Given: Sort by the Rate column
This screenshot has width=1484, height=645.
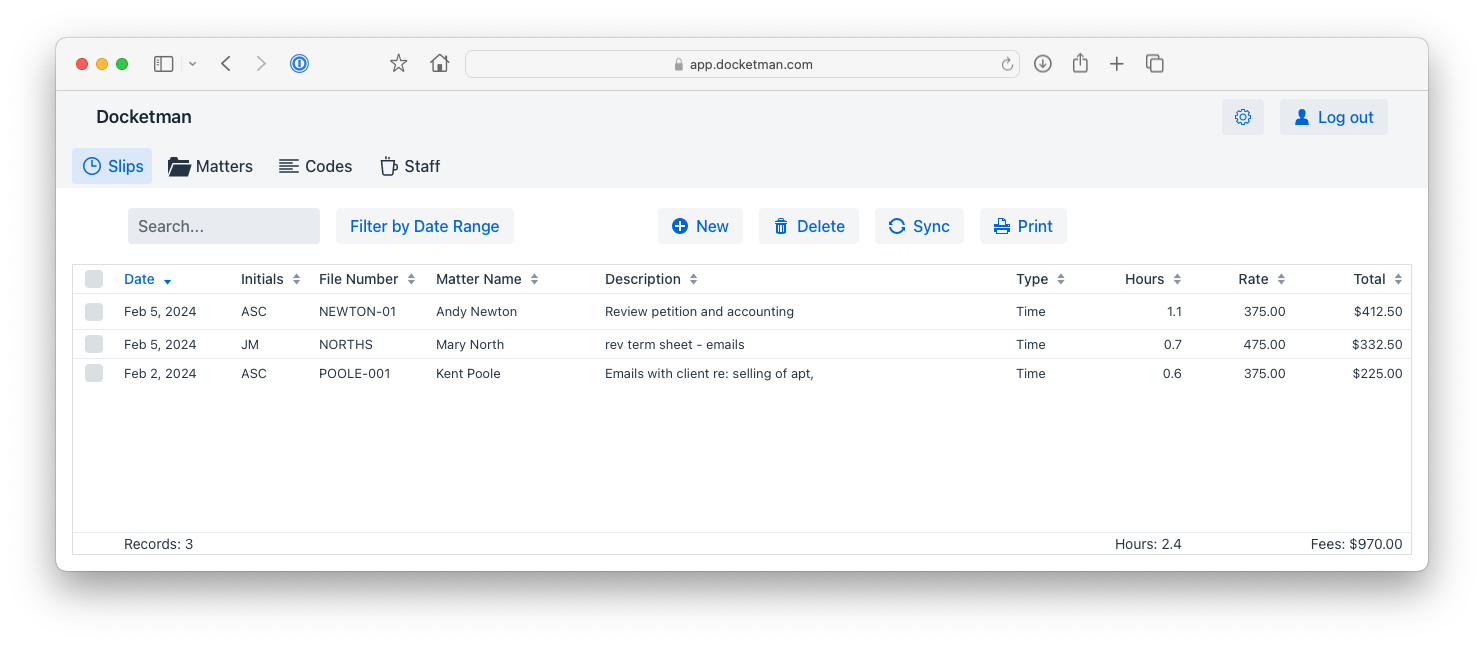Looking at the screenshot, I should pos(1262,279).
